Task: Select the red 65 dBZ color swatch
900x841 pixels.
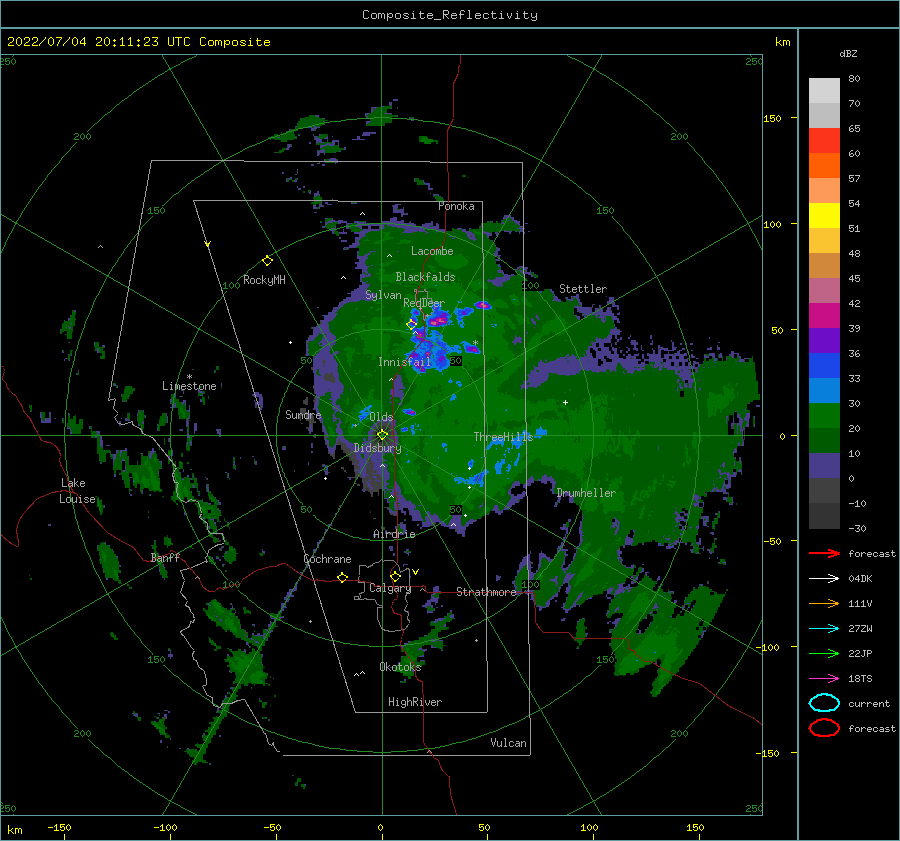Action: click(824, 140)
